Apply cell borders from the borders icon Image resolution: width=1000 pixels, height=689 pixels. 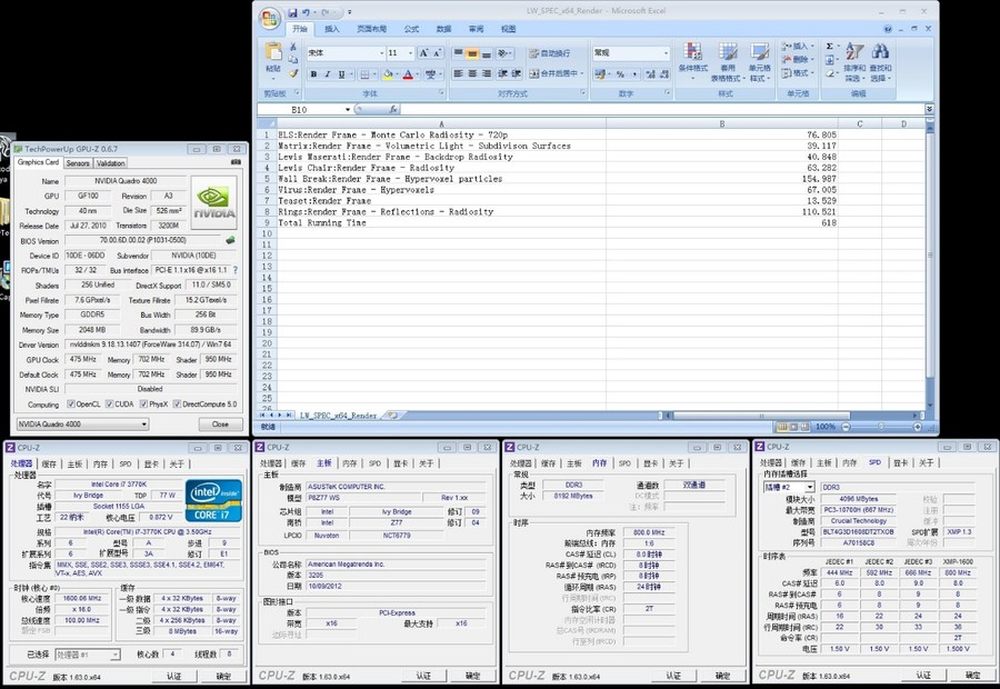[365, 74]
